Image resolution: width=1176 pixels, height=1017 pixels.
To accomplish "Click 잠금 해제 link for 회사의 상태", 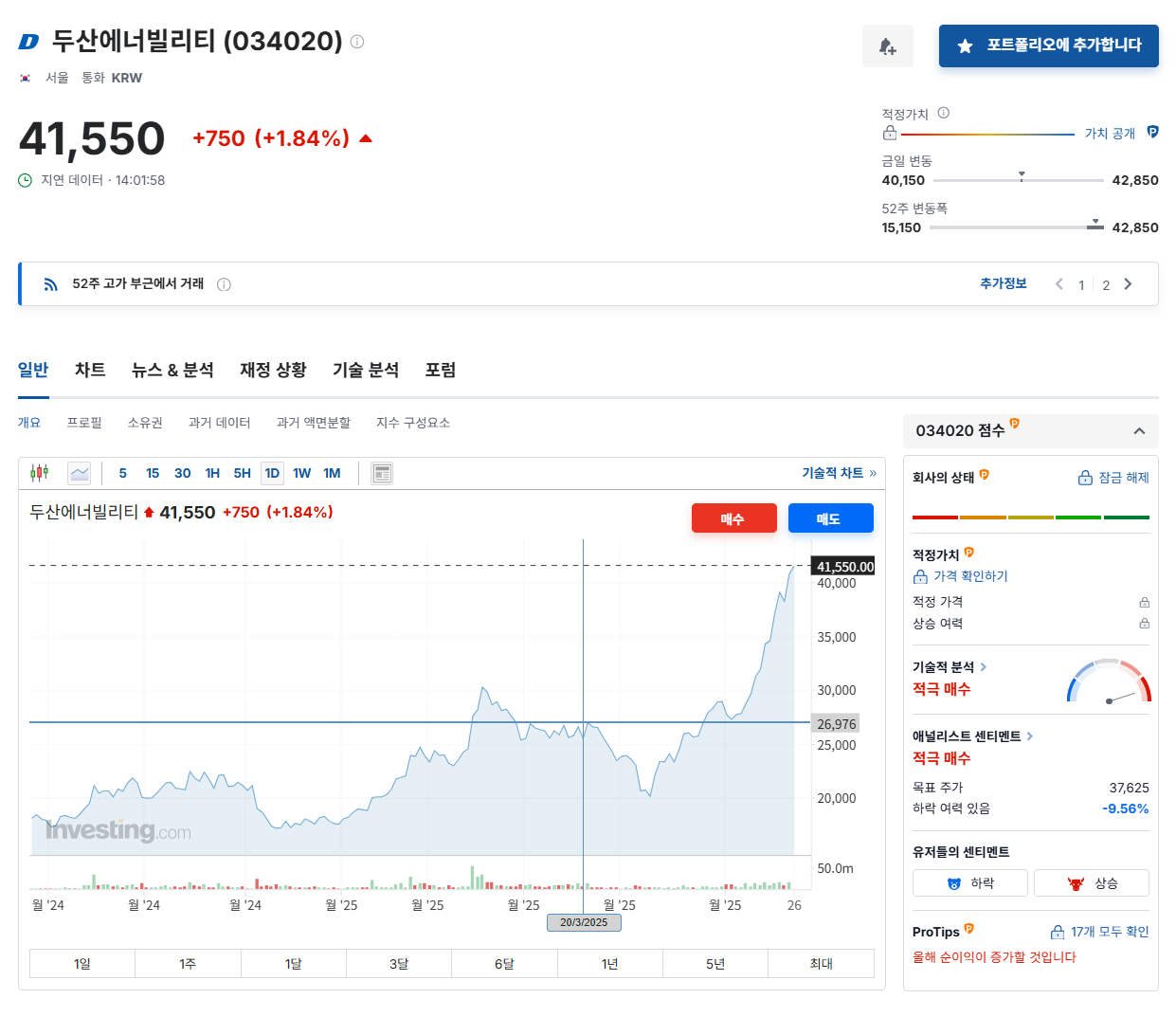I will [x=1113, y=478].
